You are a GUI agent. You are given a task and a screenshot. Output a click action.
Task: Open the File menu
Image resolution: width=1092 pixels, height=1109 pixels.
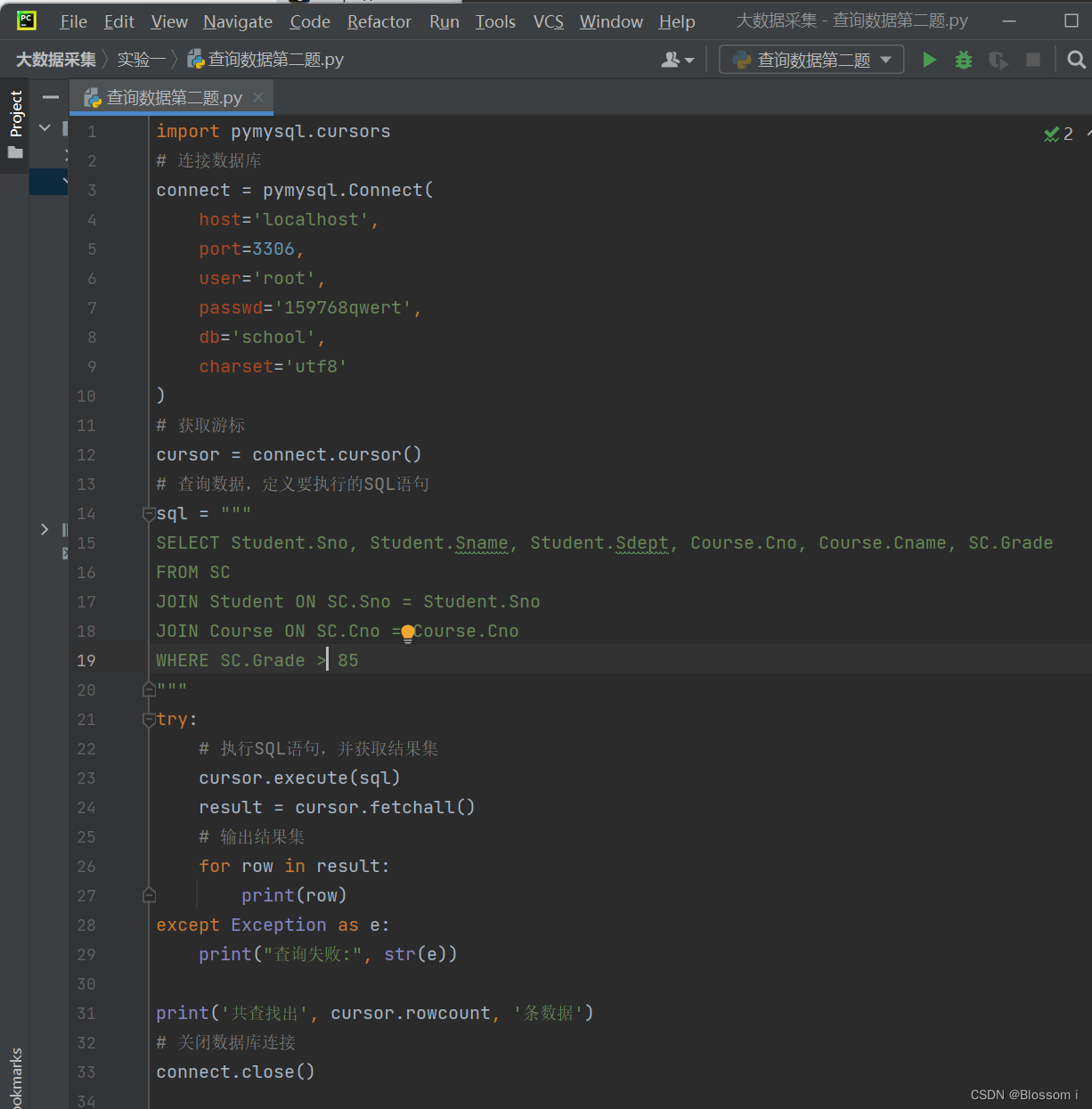coord(73,21)
